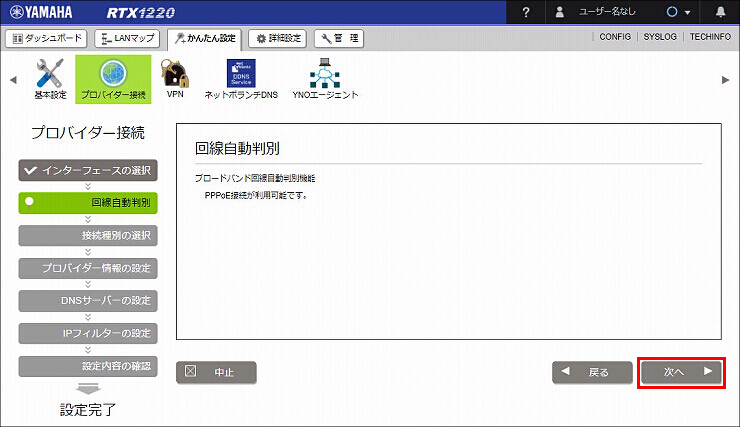Click the 次へ next button
This screenshot has width=740, height=427.
pyautogui.click(x=681, y=372)
